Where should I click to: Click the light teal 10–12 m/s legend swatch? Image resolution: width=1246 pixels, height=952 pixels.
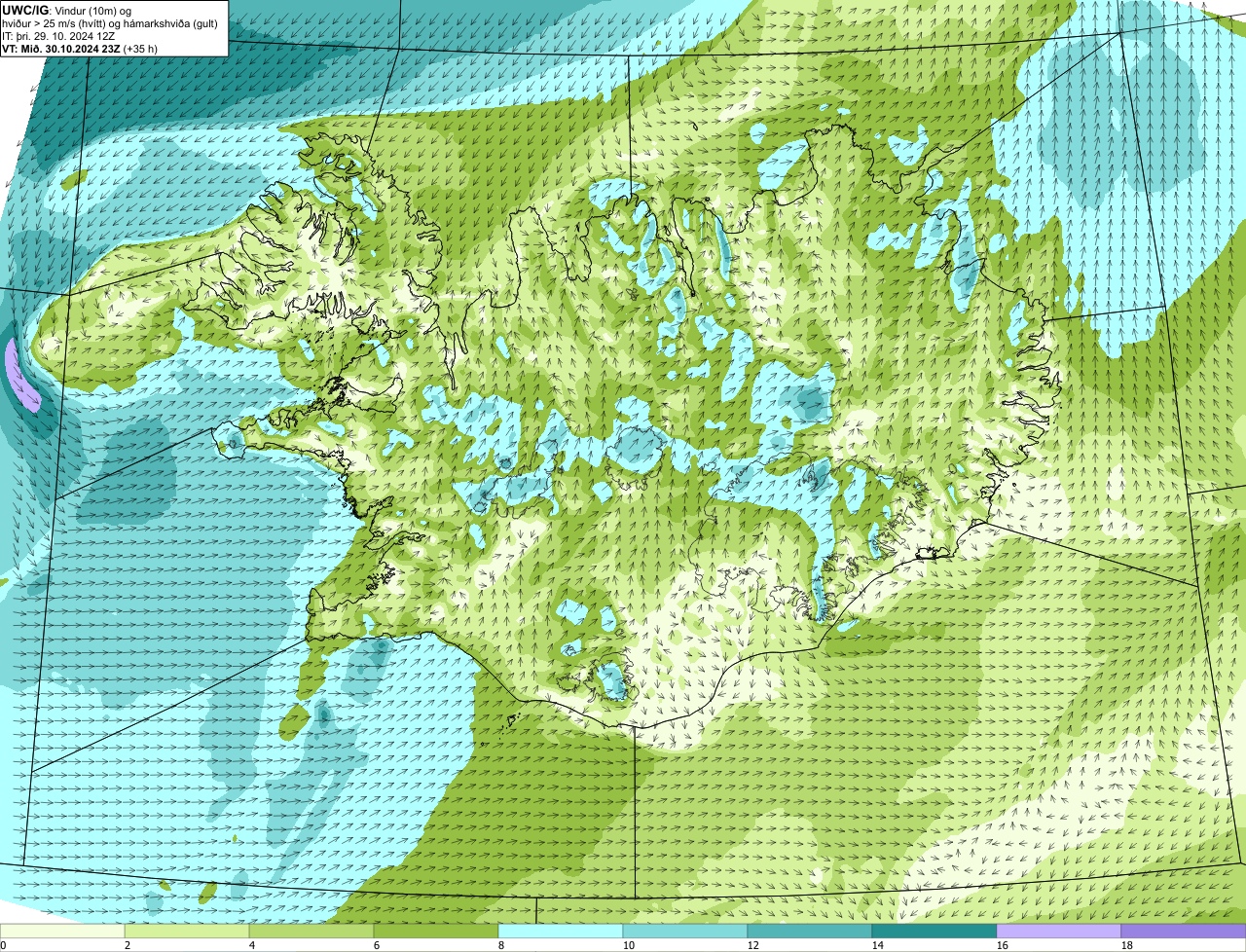(685, 931)
